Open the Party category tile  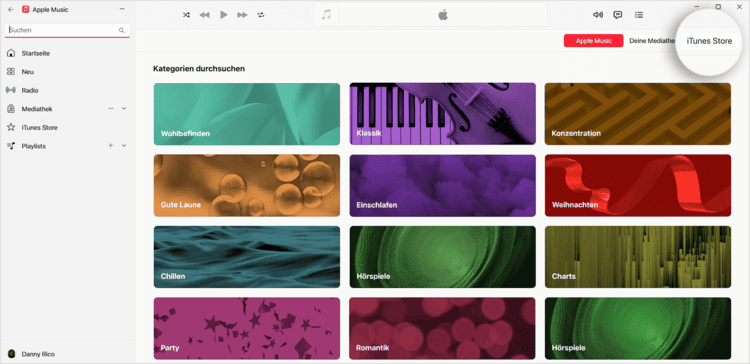247,328
